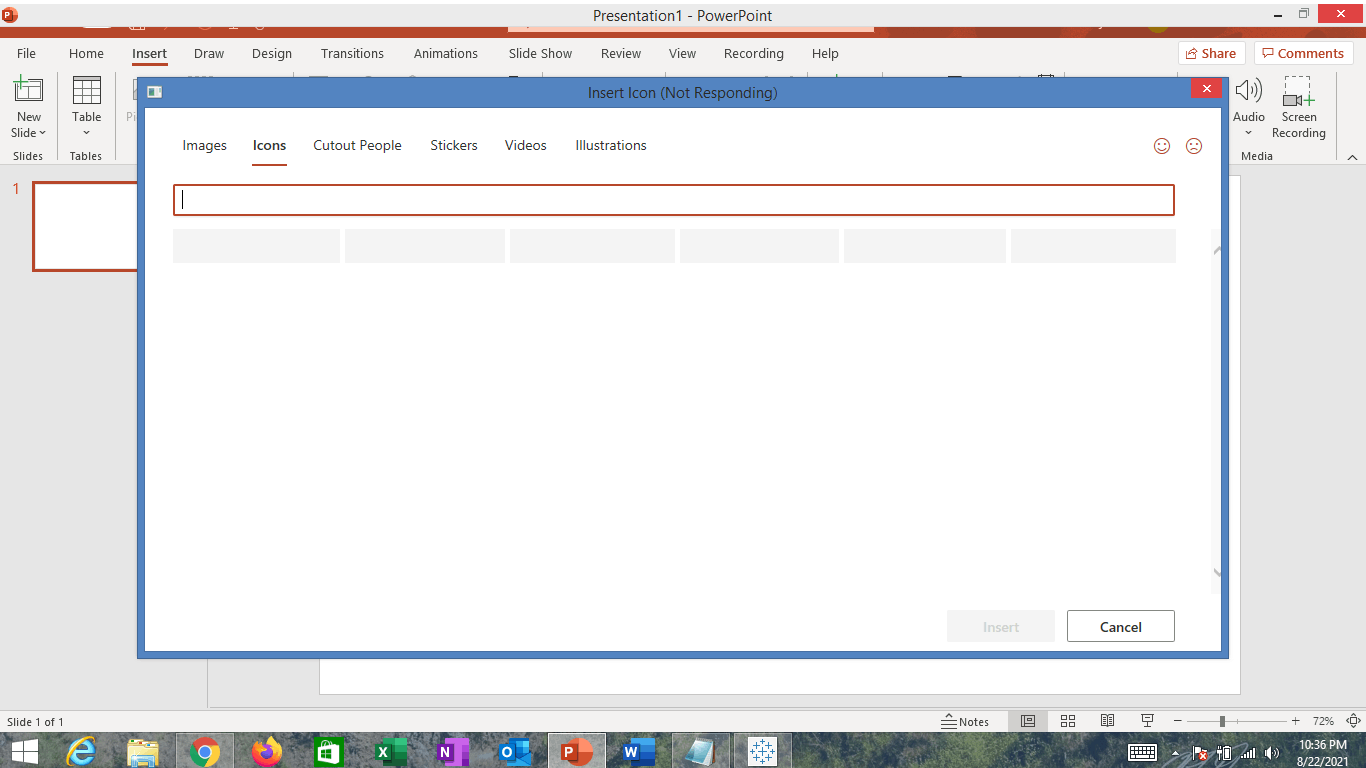Open Microsoft Store from the taskbar
Screen dimensions: 1366x768
pos(329,751)
